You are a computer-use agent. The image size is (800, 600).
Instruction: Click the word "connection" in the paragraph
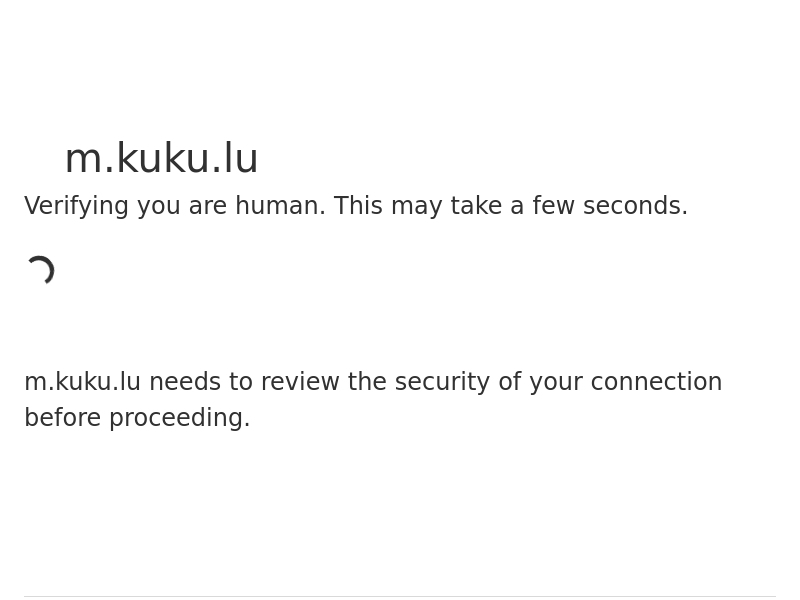coord(656,382)
